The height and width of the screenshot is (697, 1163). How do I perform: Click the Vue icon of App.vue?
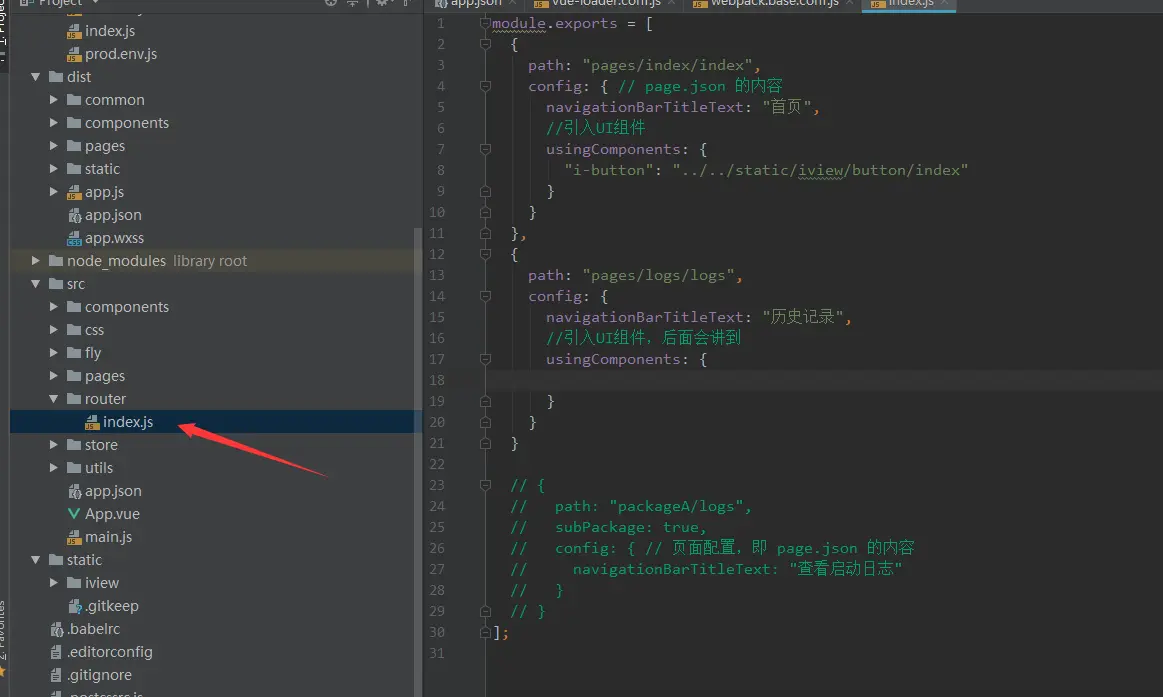click(x=74, y=514)
